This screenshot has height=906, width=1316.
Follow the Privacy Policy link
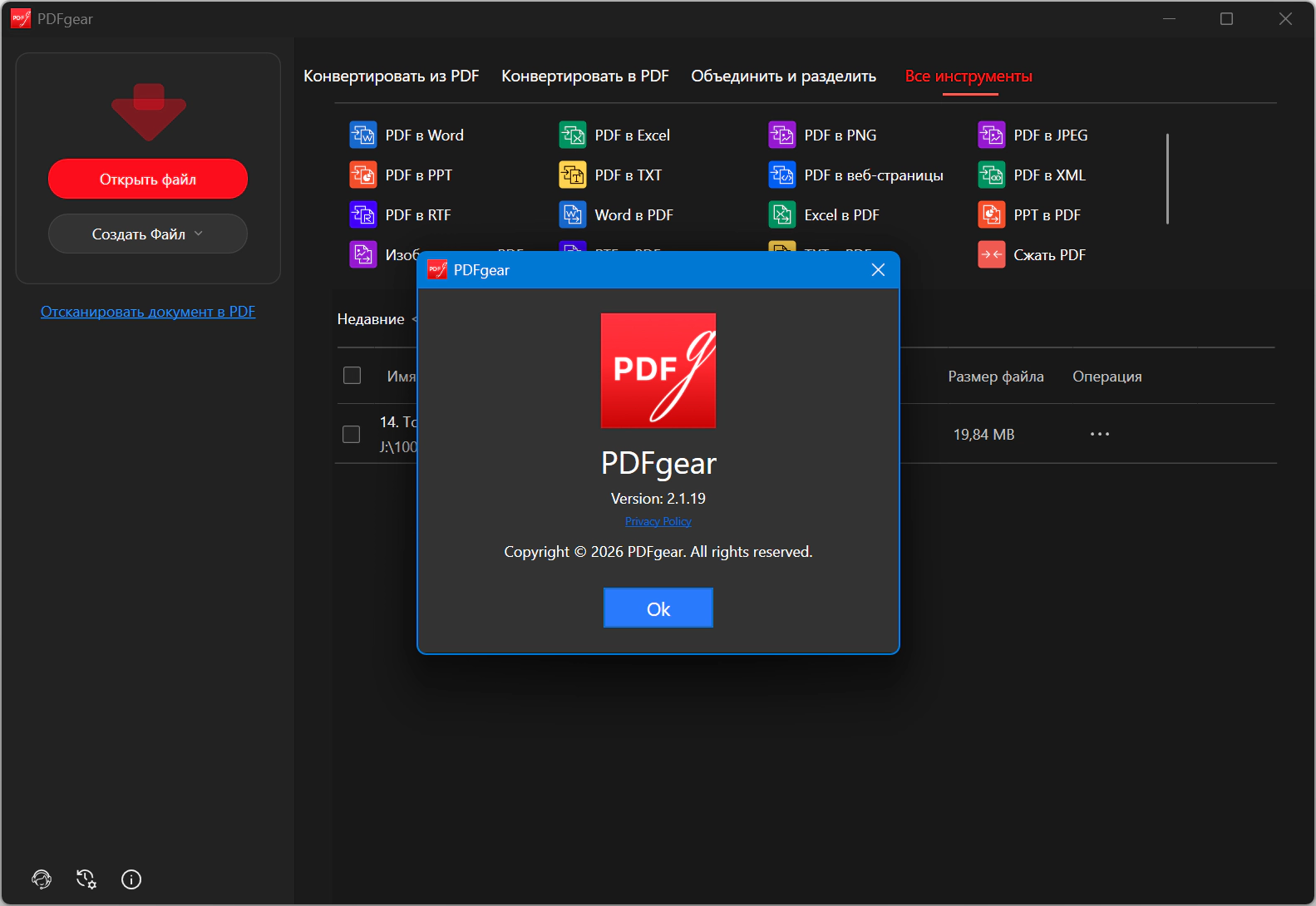[x=658, y=521]
